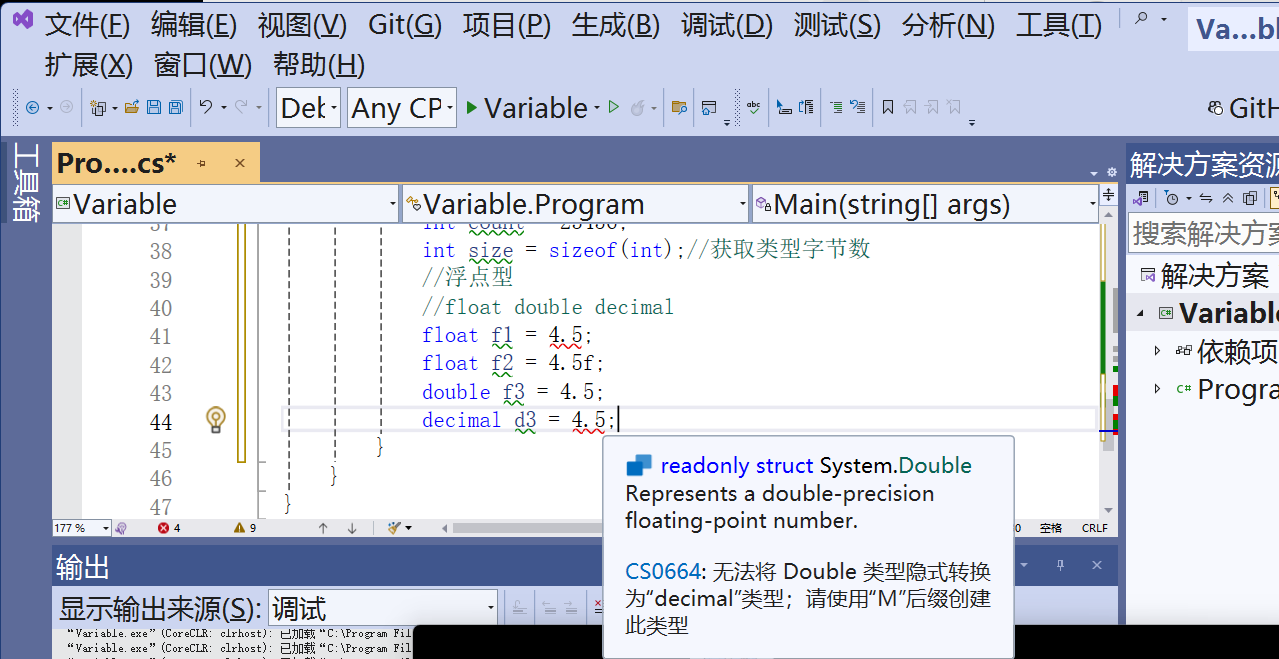Close the 输出 panel
The width and height of the screenshot is (1279, 659).
pyautogui.click(x=1097, y=566)
